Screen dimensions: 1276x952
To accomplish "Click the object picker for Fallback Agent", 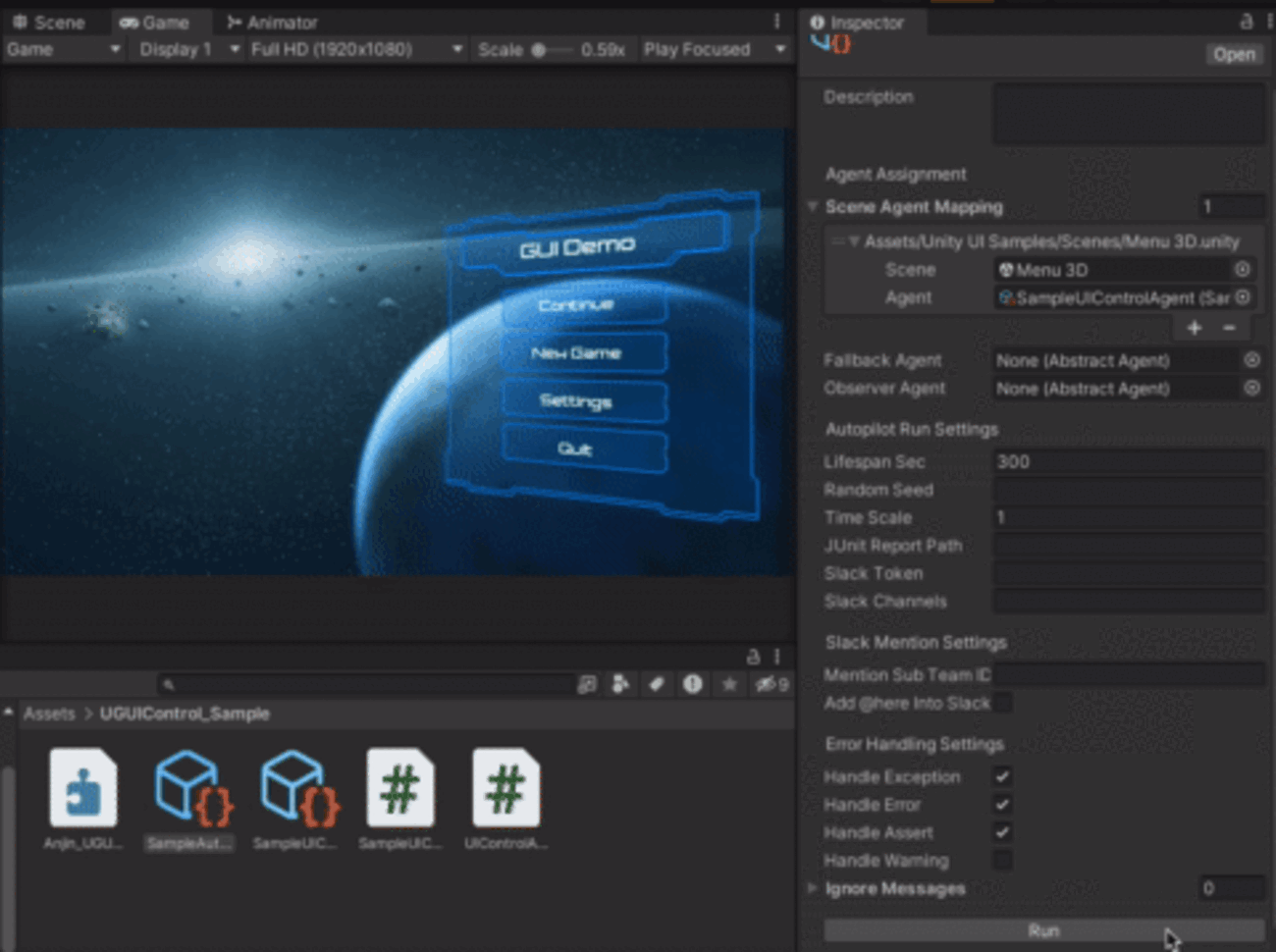I will click(1251, 360).
